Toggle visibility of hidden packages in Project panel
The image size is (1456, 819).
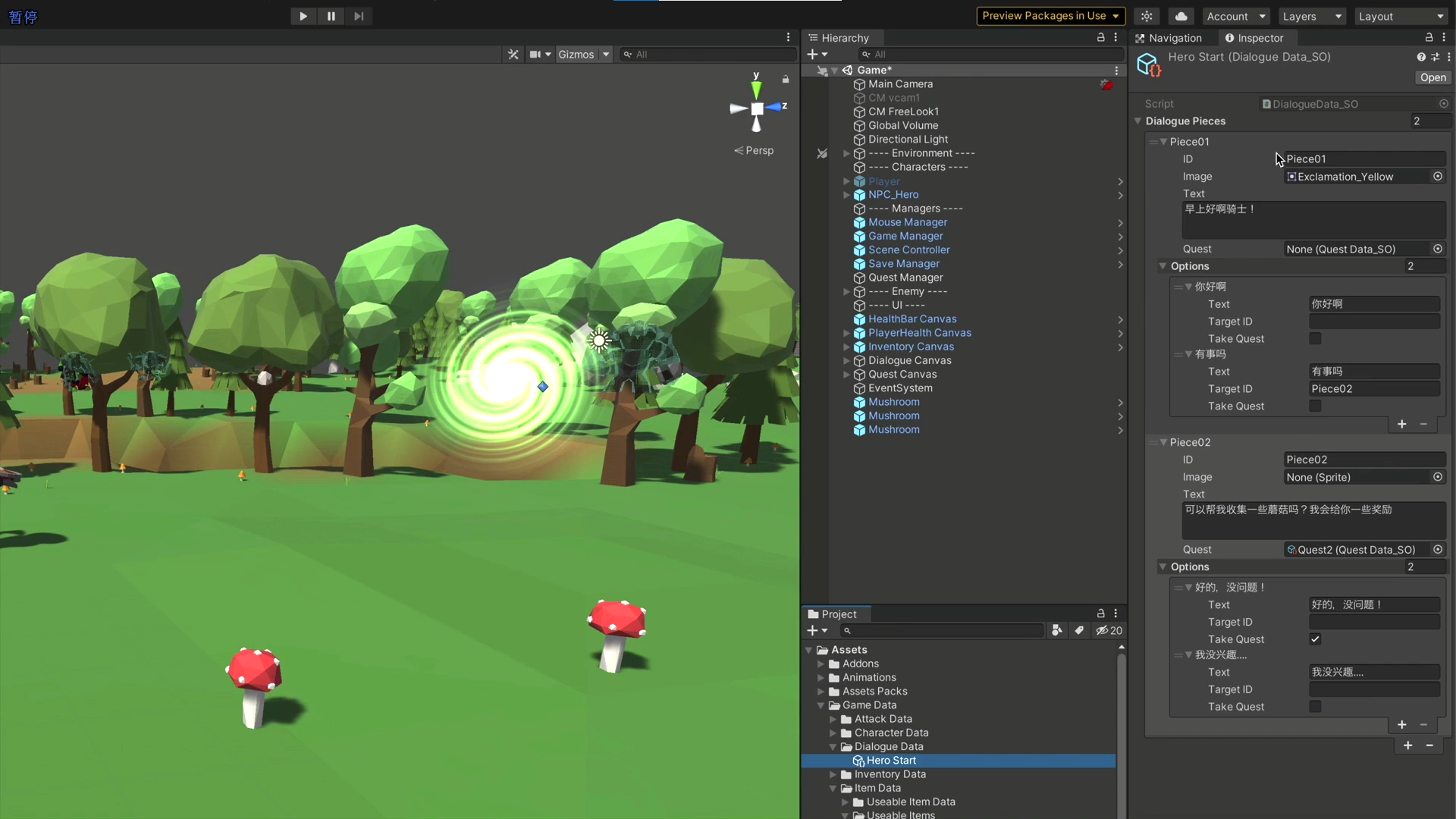pyautogui.click(x=1109, y=630)
